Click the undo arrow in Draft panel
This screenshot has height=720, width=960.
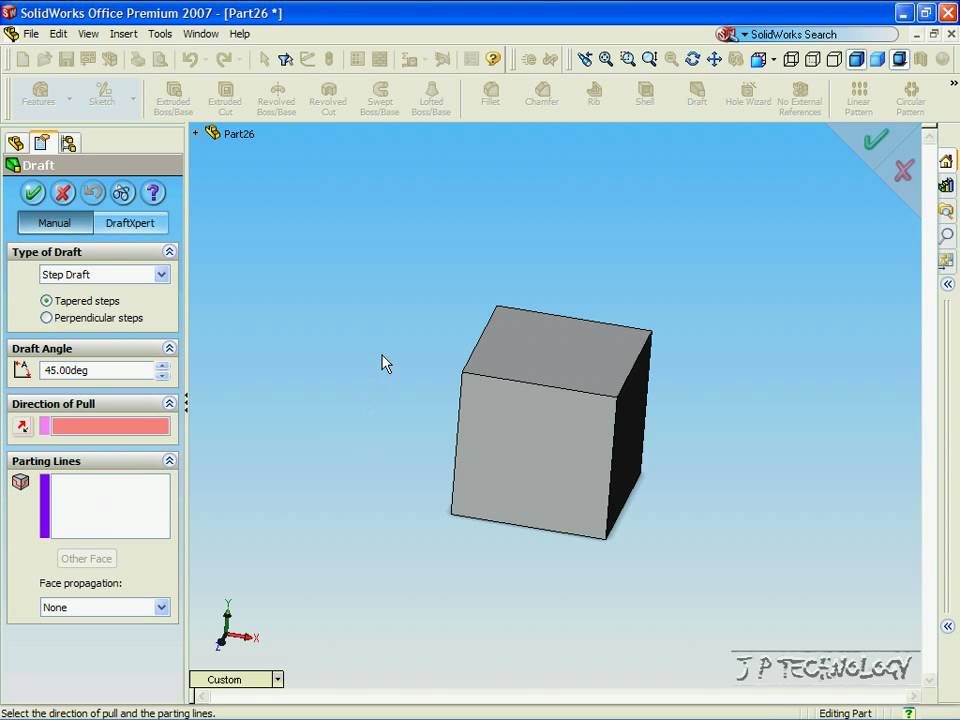tap(92, 193)
